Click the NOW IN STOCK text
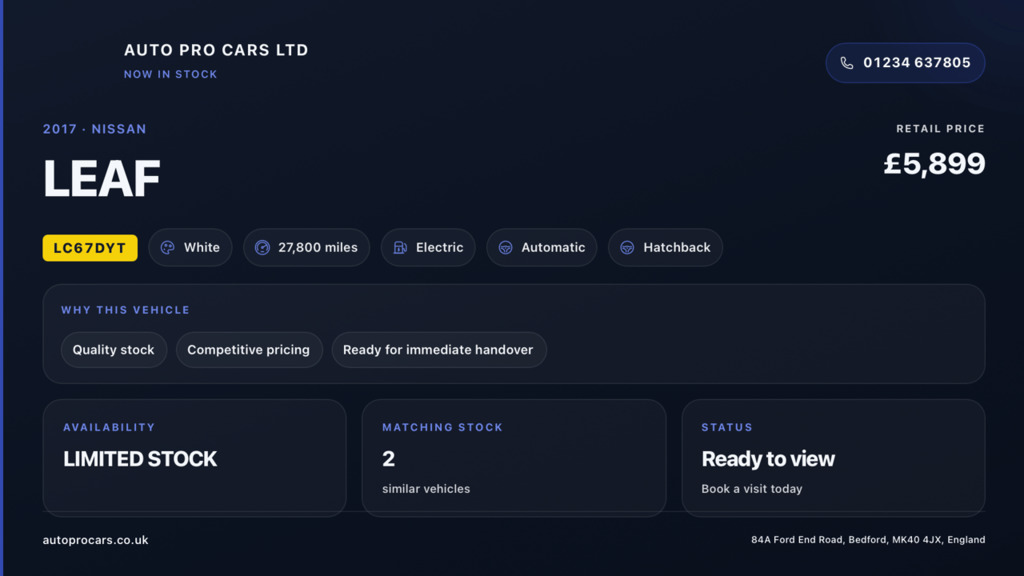 [x=171, y=74]
